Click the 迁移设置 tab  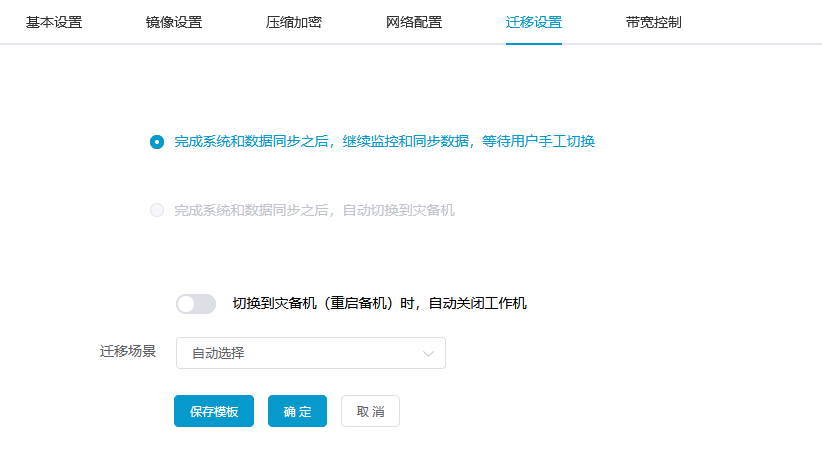click(534, 23)
